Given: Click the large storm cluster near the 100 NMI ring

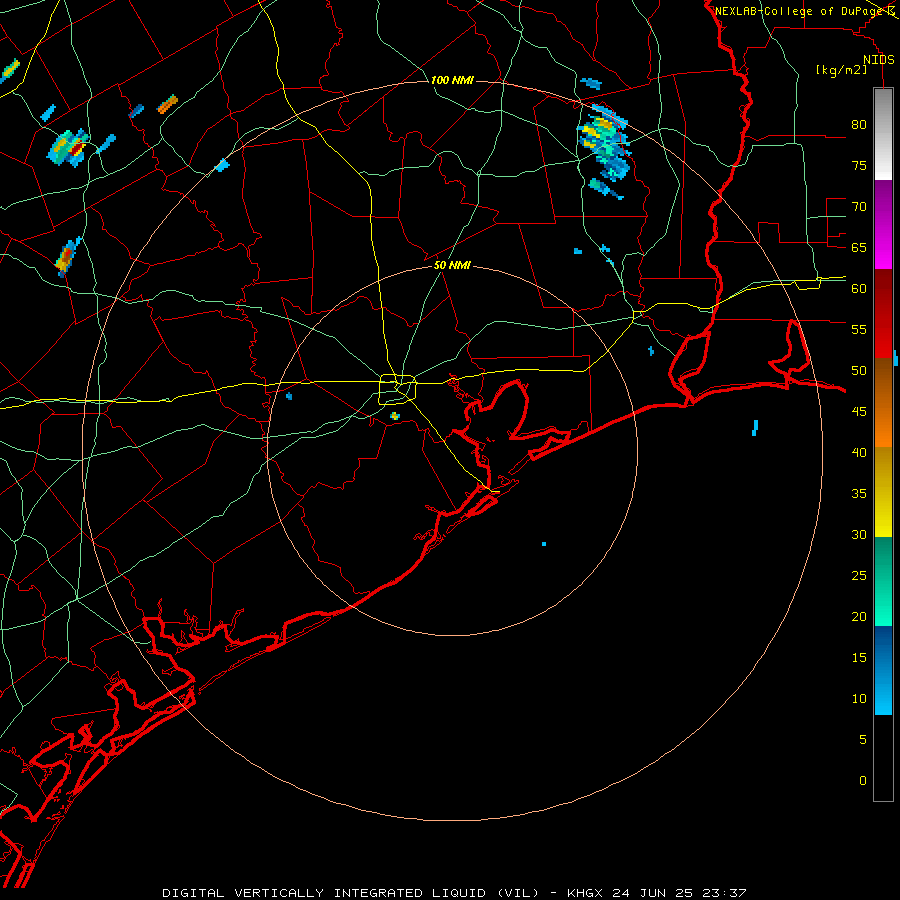Looking at the screenshot, I should (x=605, y=143).
